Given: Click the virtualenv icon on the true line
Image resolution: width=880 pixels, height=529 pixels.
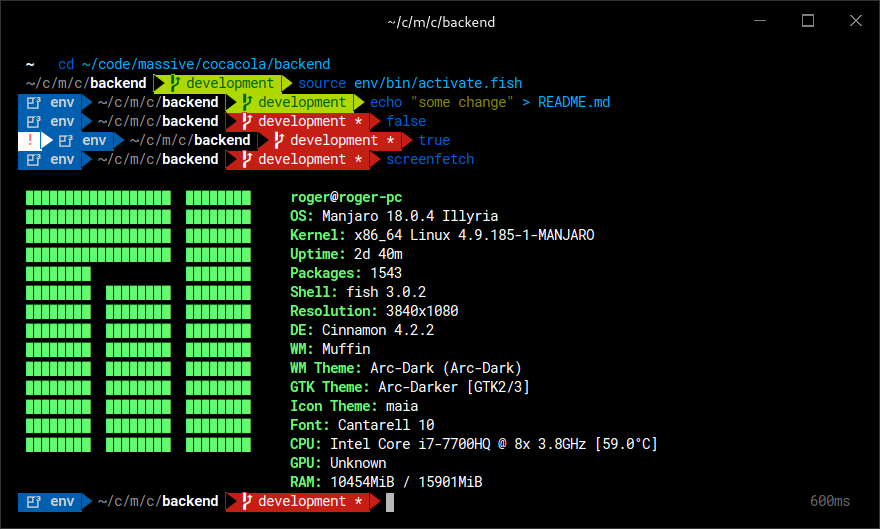Looking at the screenshot, I should click(66, 141).
